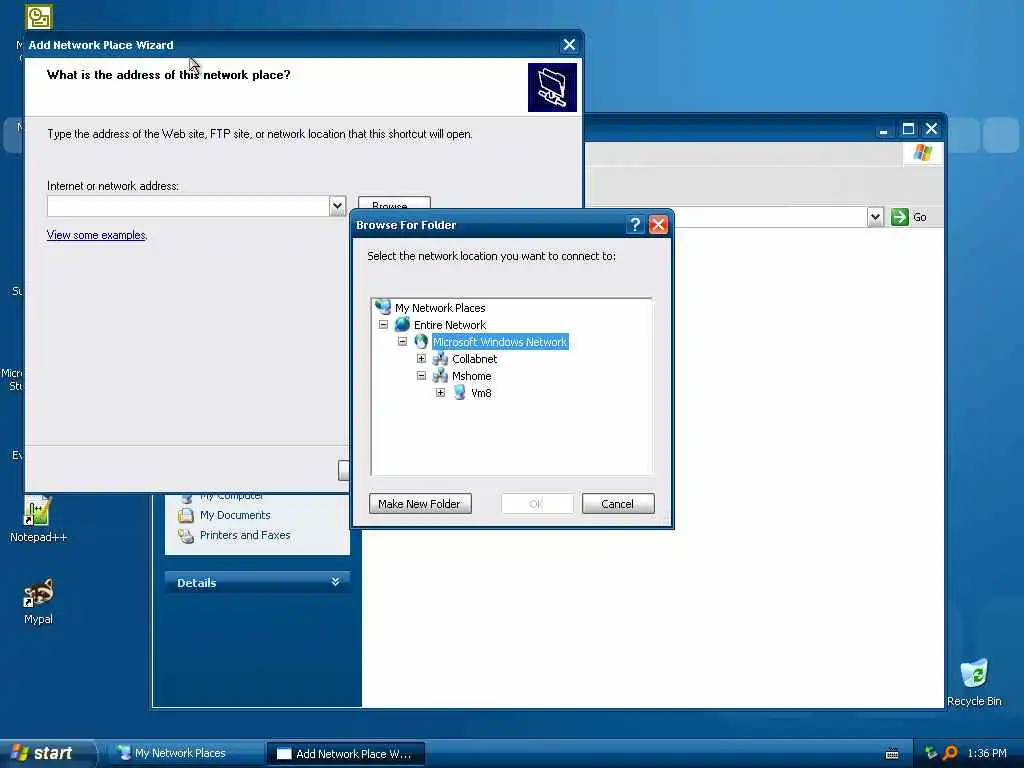Click the Browse button in the wizard
Viewport: 1024px width, 768px height.
click(394, 203)
